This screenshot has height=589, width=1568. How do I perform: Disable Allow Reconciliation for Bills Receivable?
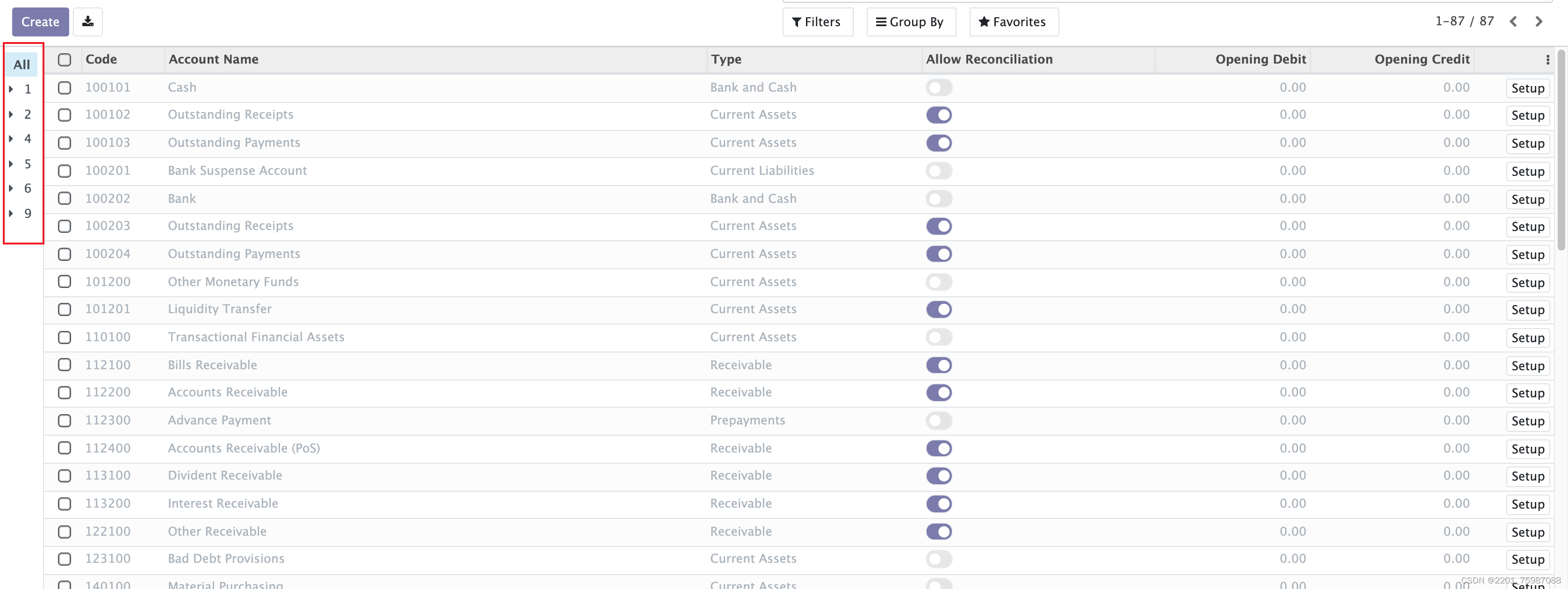939,365
